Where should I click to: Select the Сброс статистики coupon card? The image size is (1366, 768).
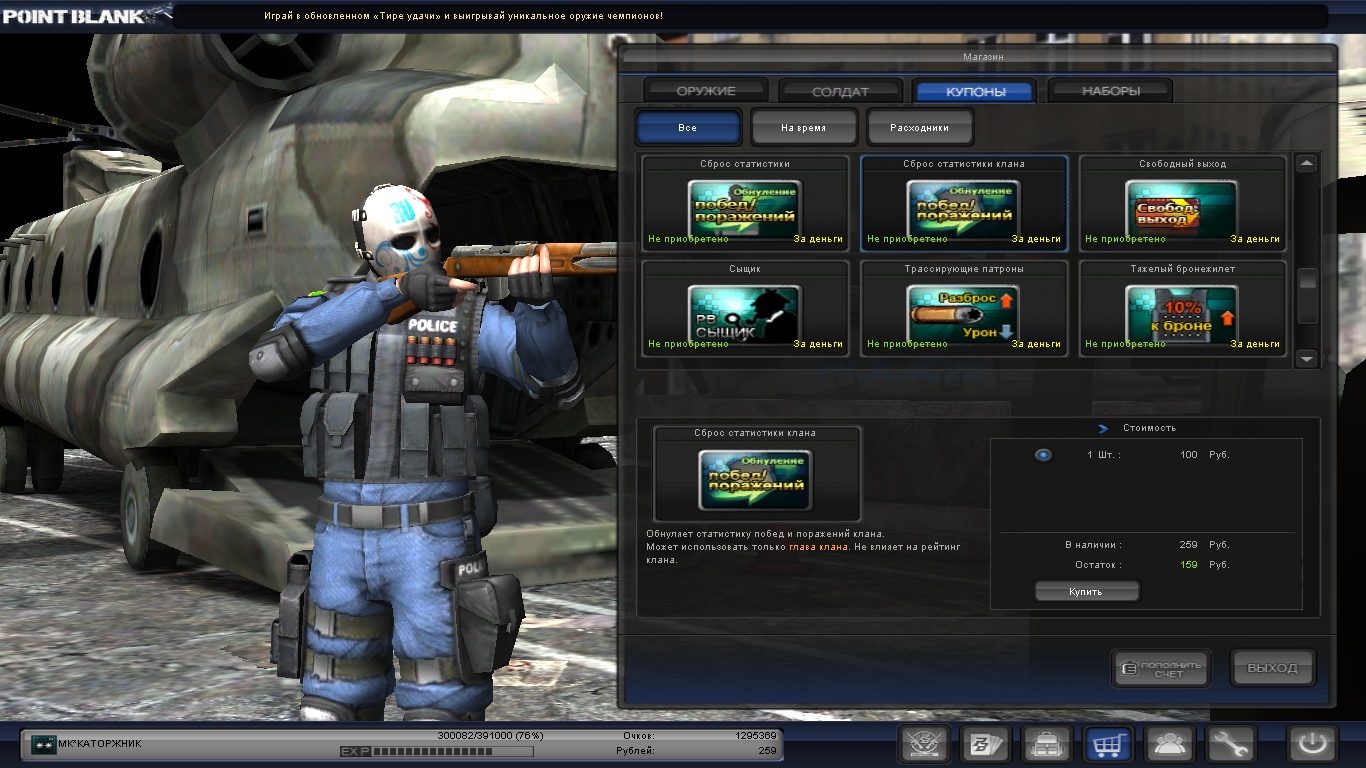click(745, 203)
